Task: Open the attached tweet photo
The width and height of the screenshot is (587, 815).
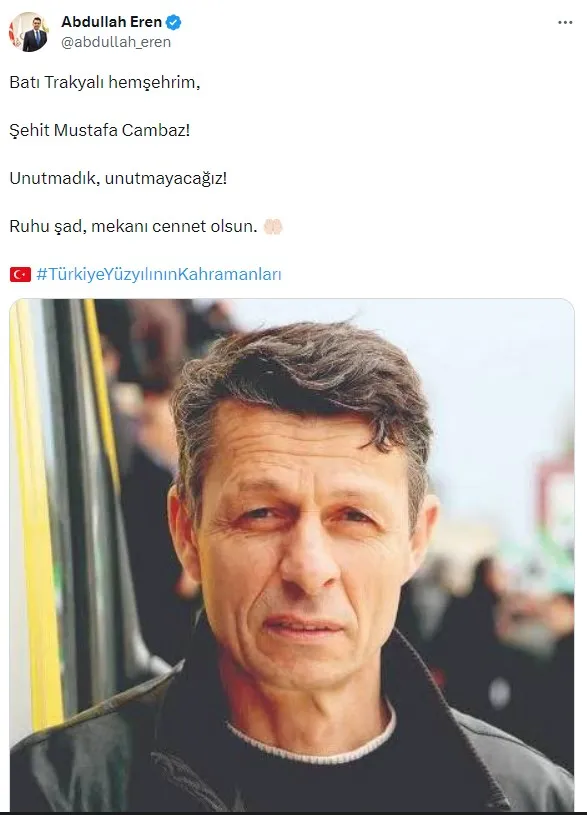Action: 292,555
